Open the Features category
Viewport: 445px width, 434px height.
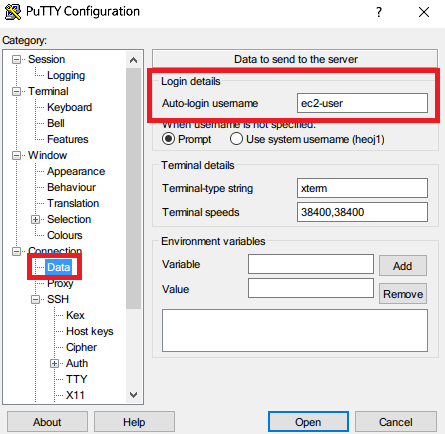(68, 139)
